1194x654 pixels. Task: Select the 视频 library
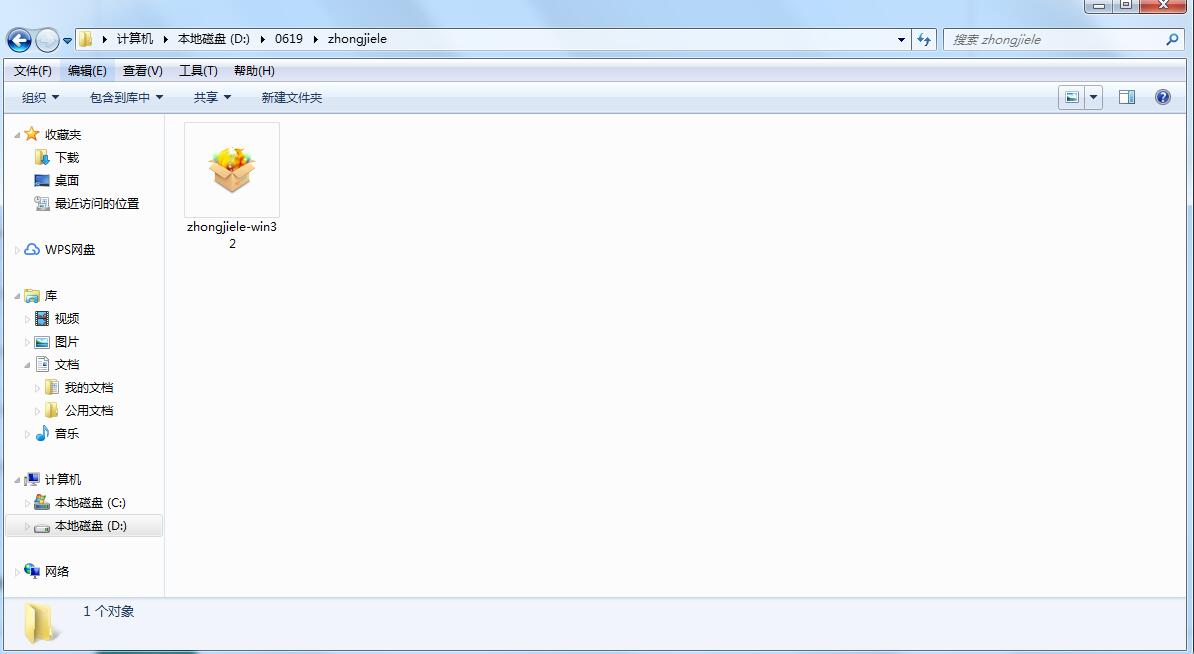67,318
